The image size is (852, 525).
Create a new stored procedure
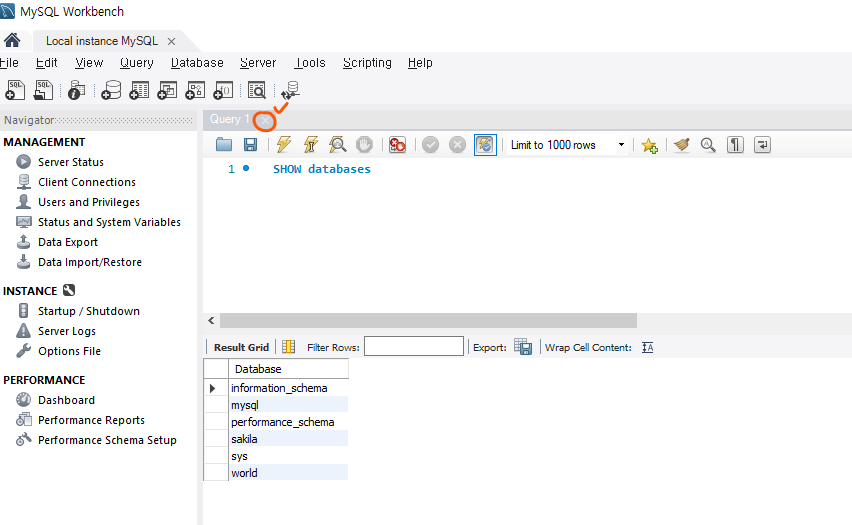pos(195,90)
